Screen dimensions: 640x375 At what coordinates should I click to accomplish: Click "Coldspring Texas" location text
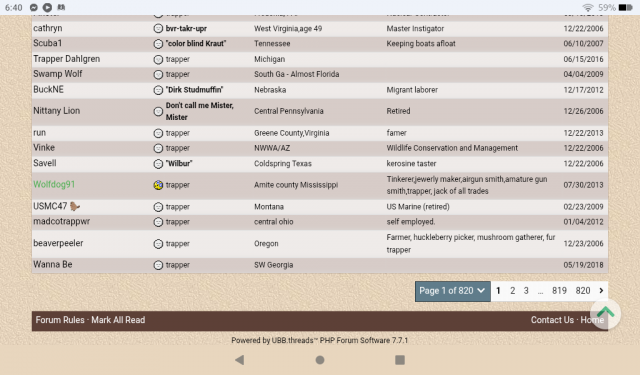[x=283, y=164]
